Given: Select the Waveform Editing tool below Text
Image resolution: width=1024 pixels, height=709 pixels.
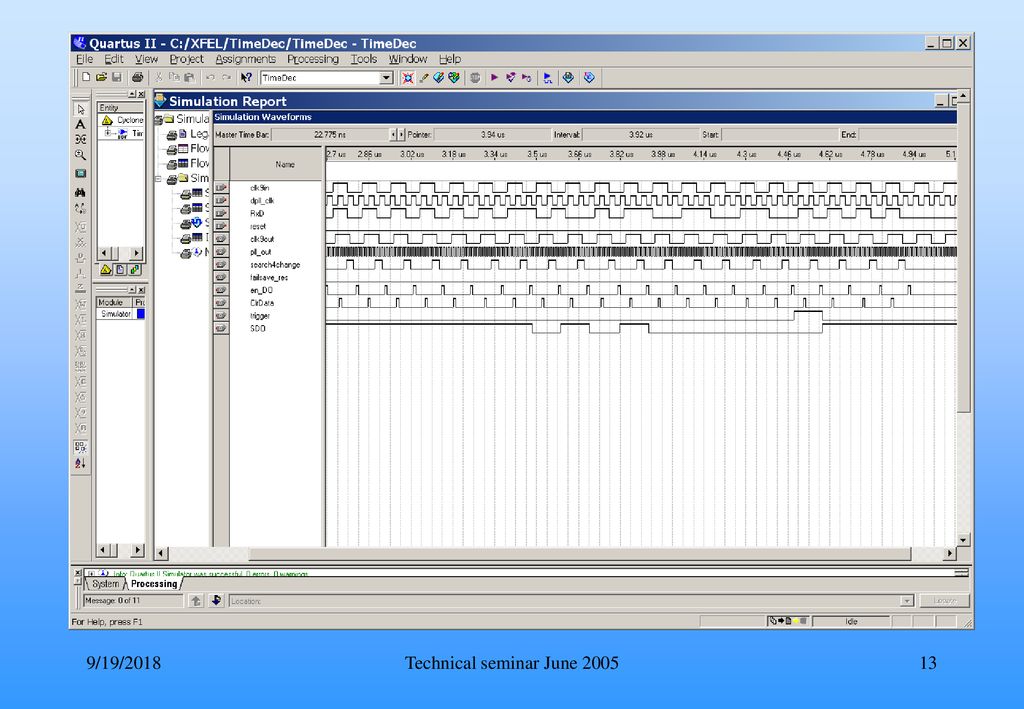Looking at the screenshot, I should 80,139.
